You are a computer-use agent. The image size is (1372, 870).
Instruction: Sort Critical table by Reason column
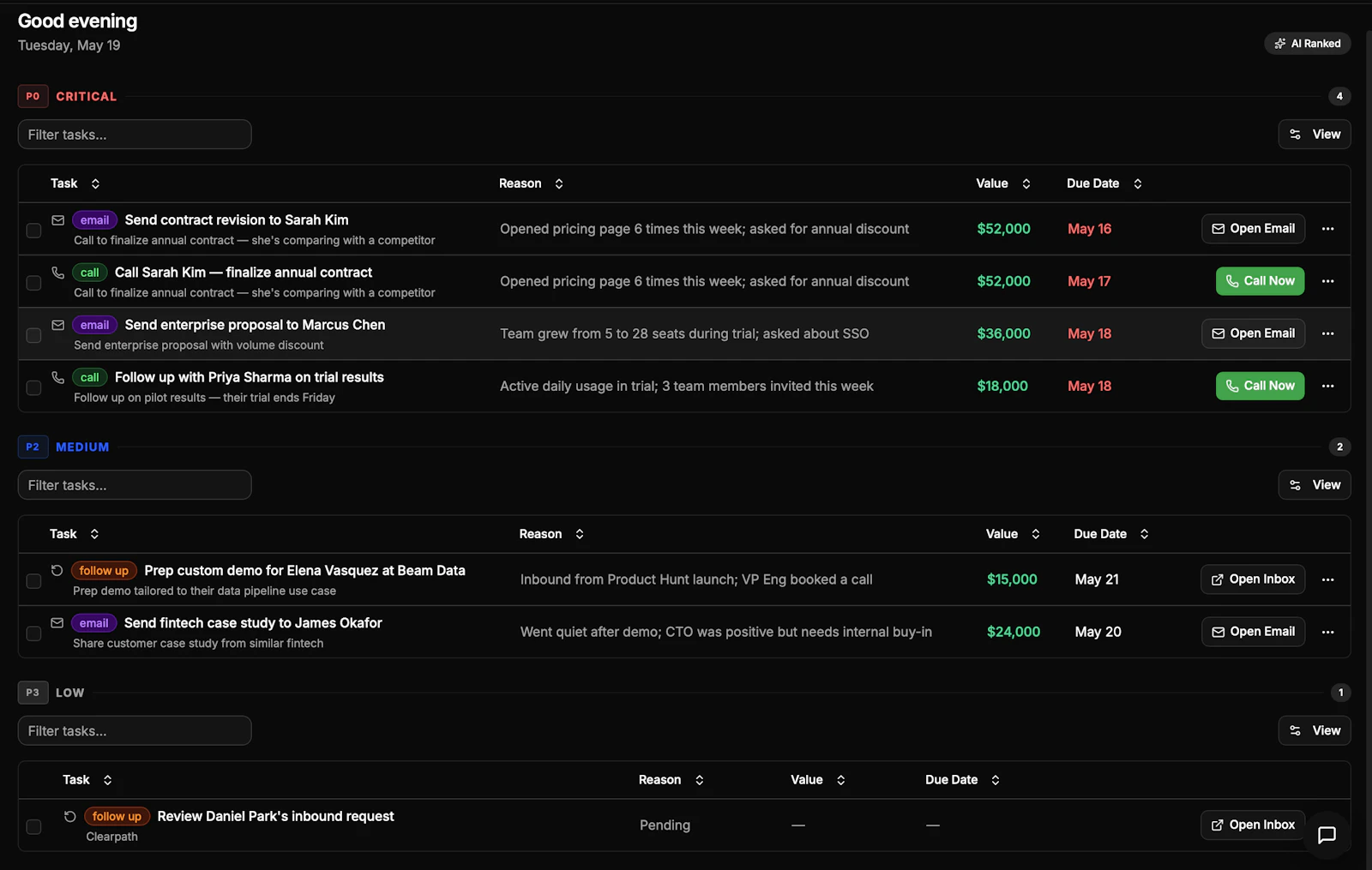(532, 183)
